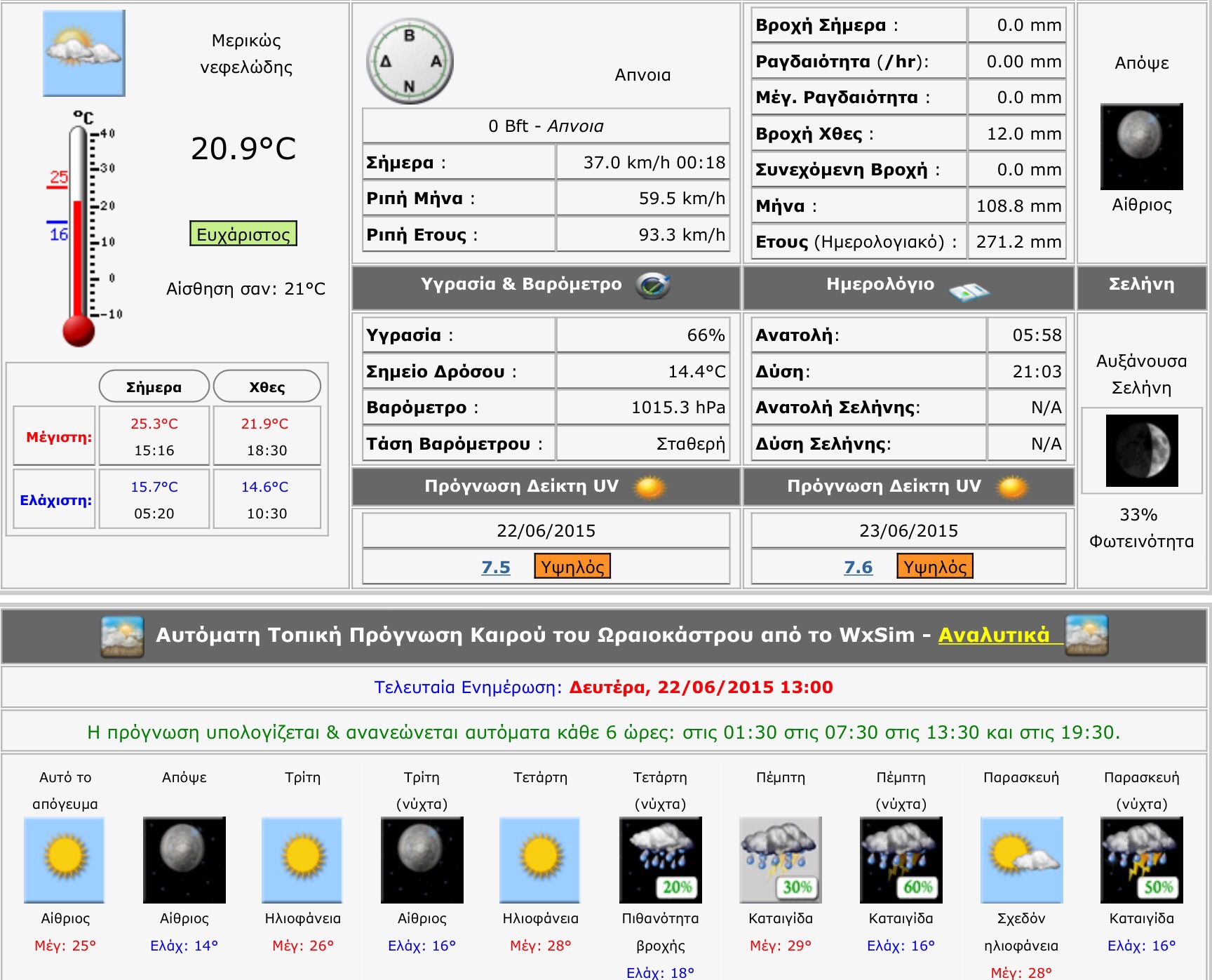Click the 22/06/2015 UV forecast date
The width and height of the screenshot is (1212, 980).
pos(546,531)
